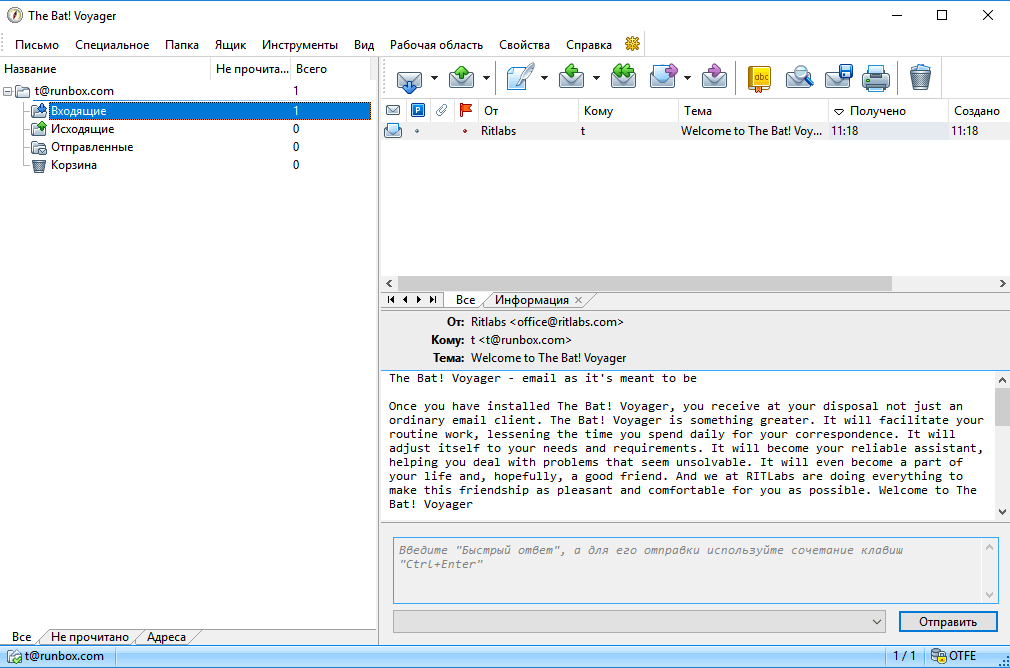Select the Все message view tab
The image size is (1010, 668).
click(x=465, y=300)
